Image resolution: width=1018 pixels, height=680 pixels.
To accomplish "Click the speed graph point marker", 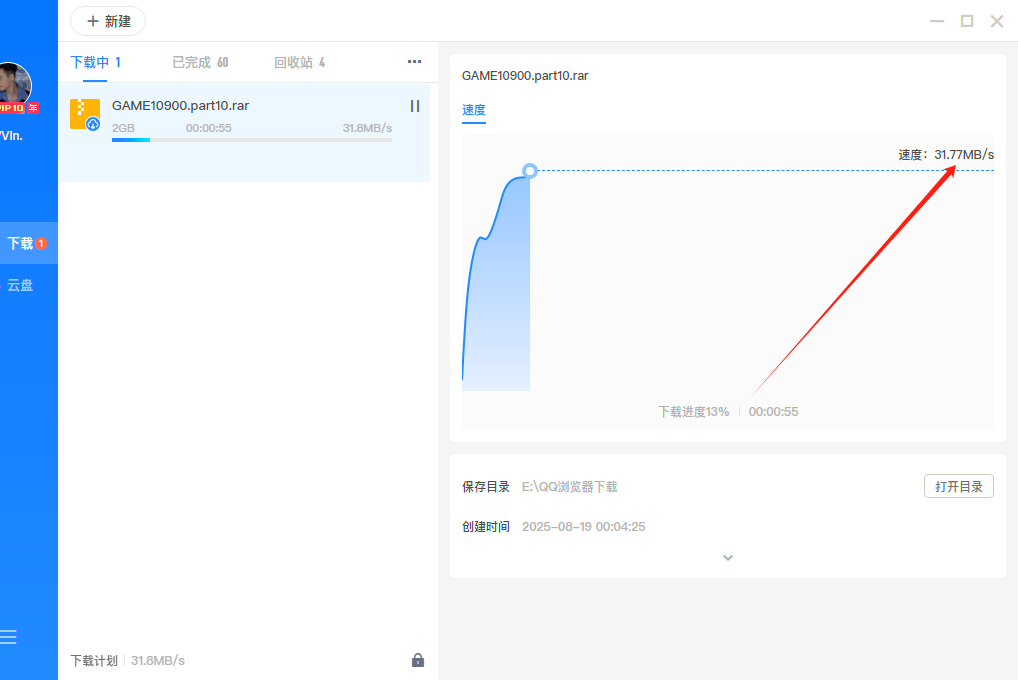I will click(x=529, y=170).
